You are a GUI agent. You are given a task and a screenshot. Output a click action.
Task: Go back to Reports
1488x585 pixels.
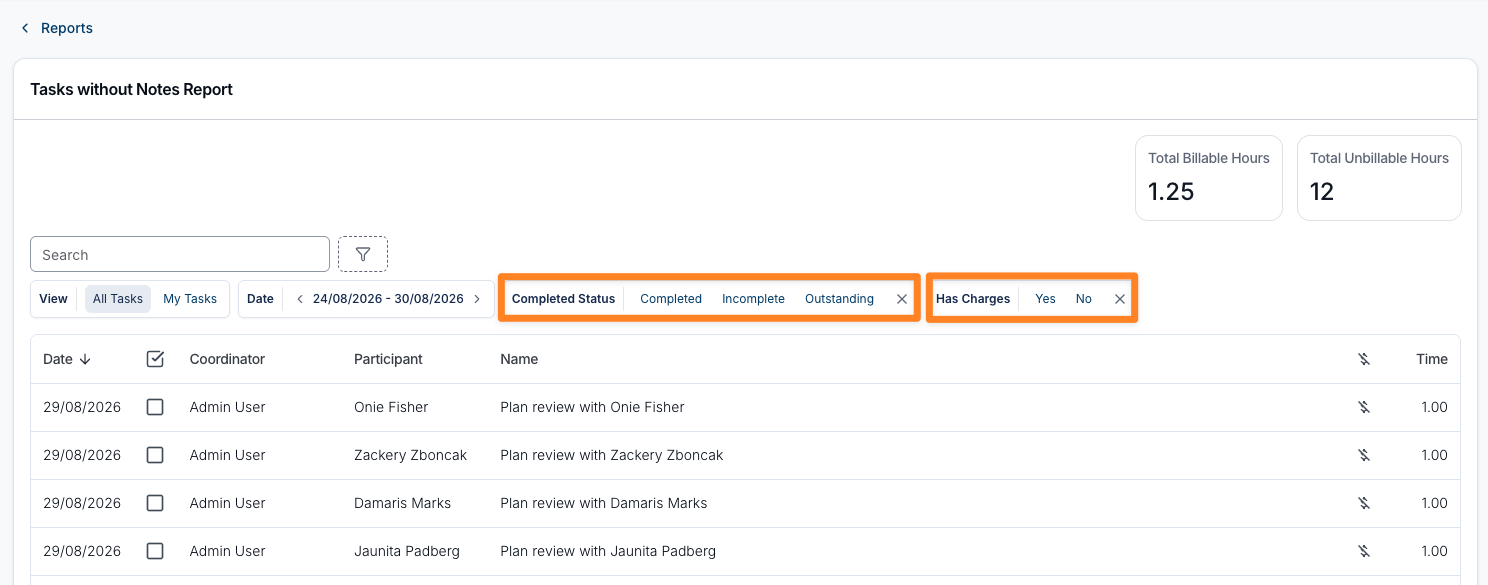point(67,28)
